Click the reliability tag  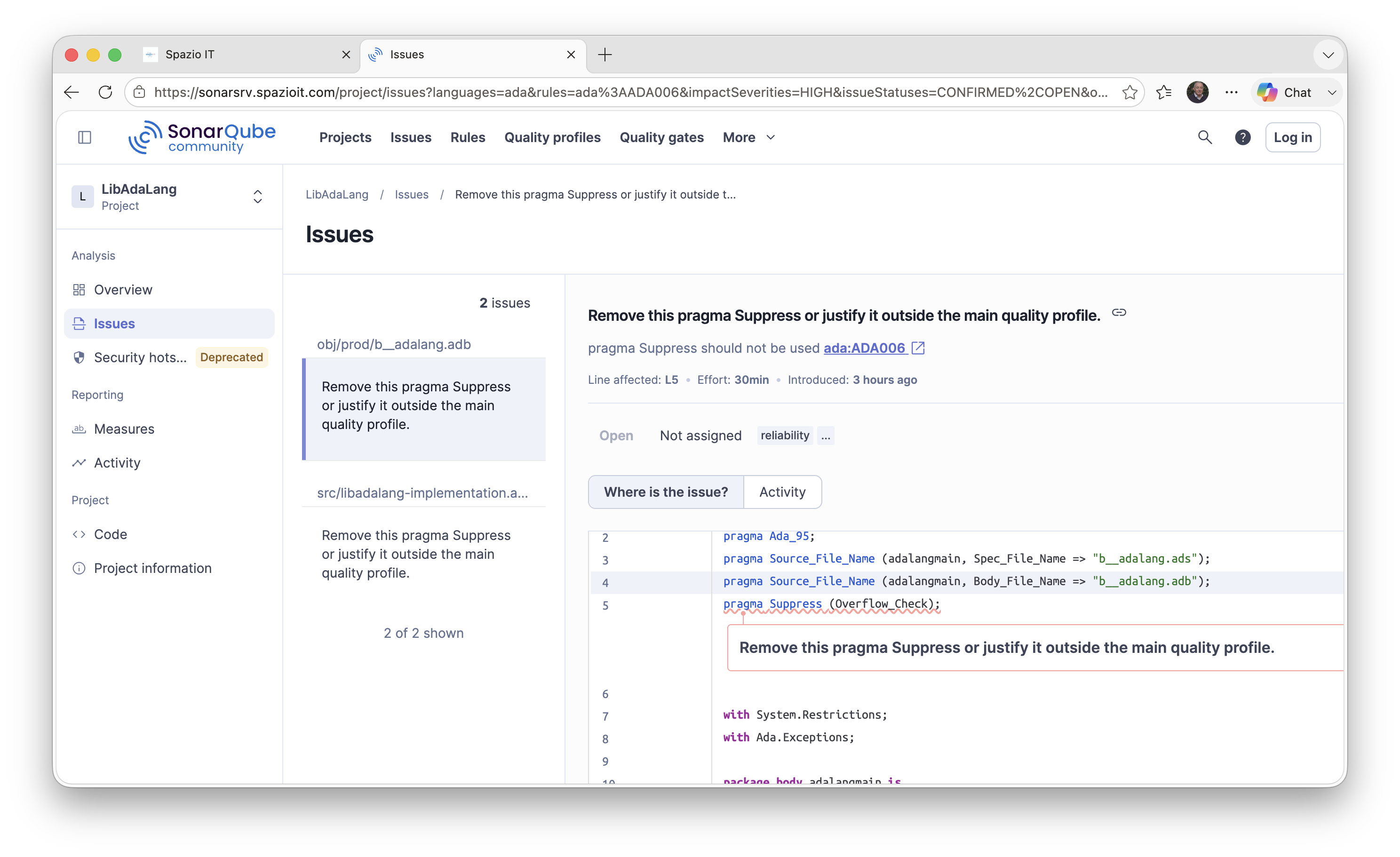784,436
